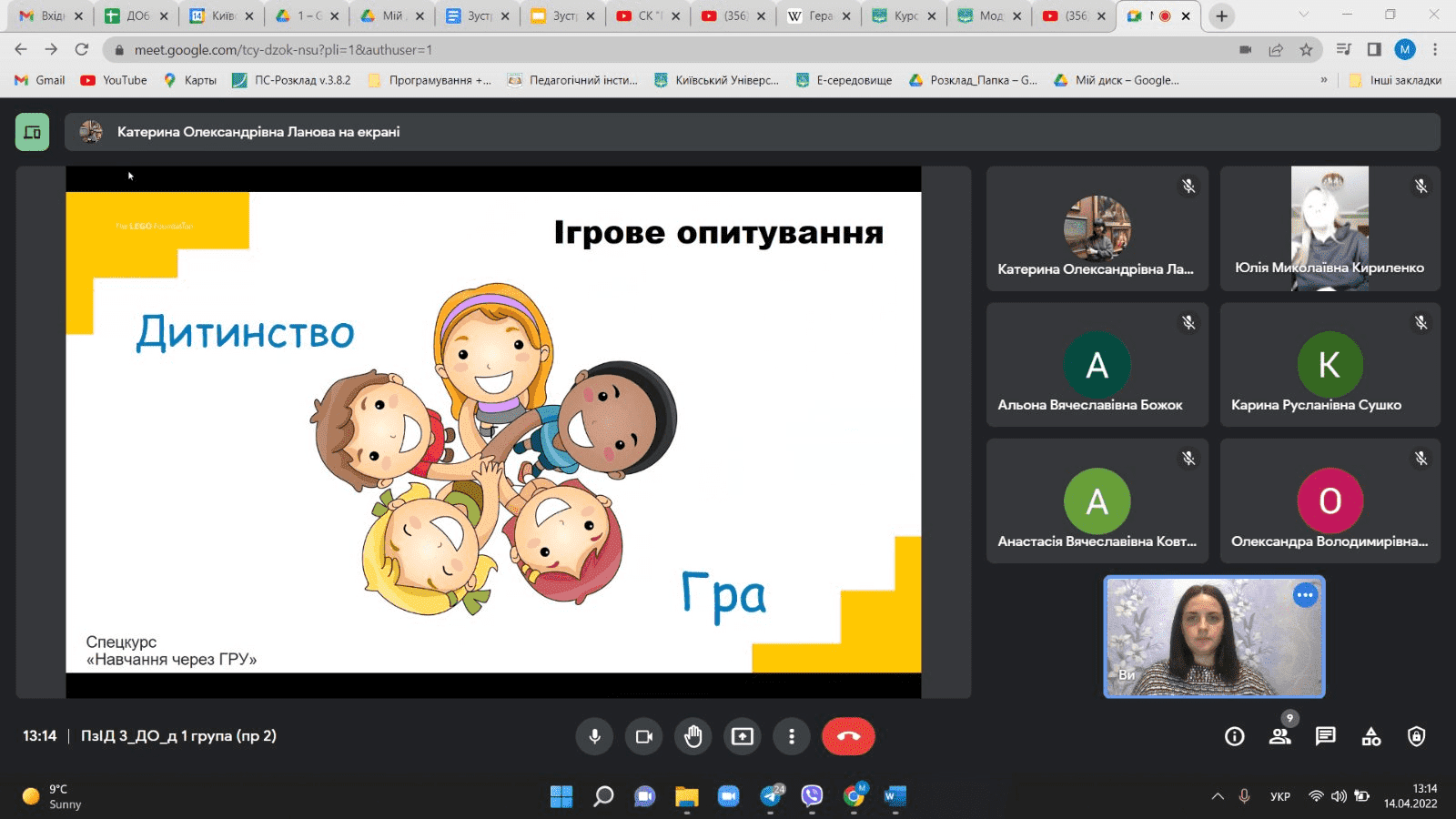This screenshot has width=1456, height=819.
Task: Raise hand in the meeting
Action: pos(693,736)
